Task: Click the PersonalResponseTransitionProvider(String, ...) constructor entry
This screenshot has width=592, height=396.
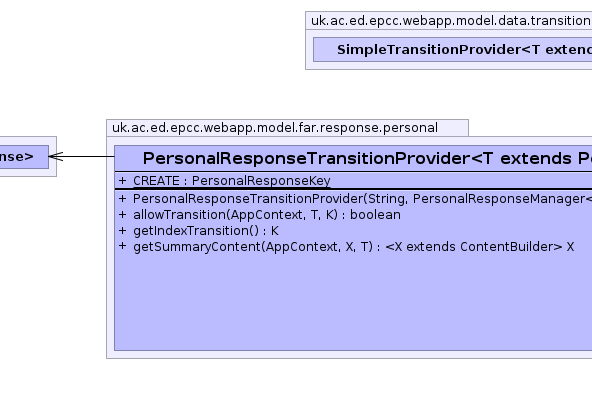Action: pyautogui.click(x=362, y=199)
